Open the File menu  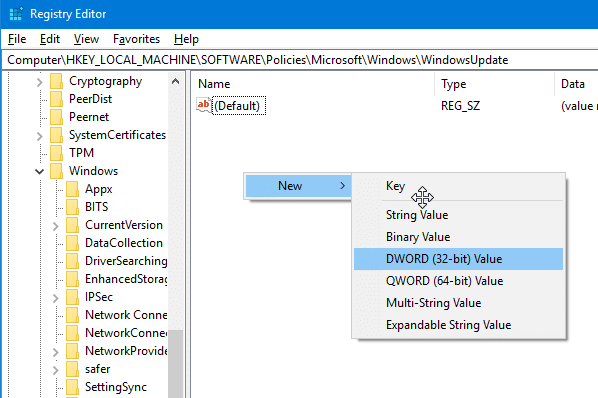click(17, 39)
